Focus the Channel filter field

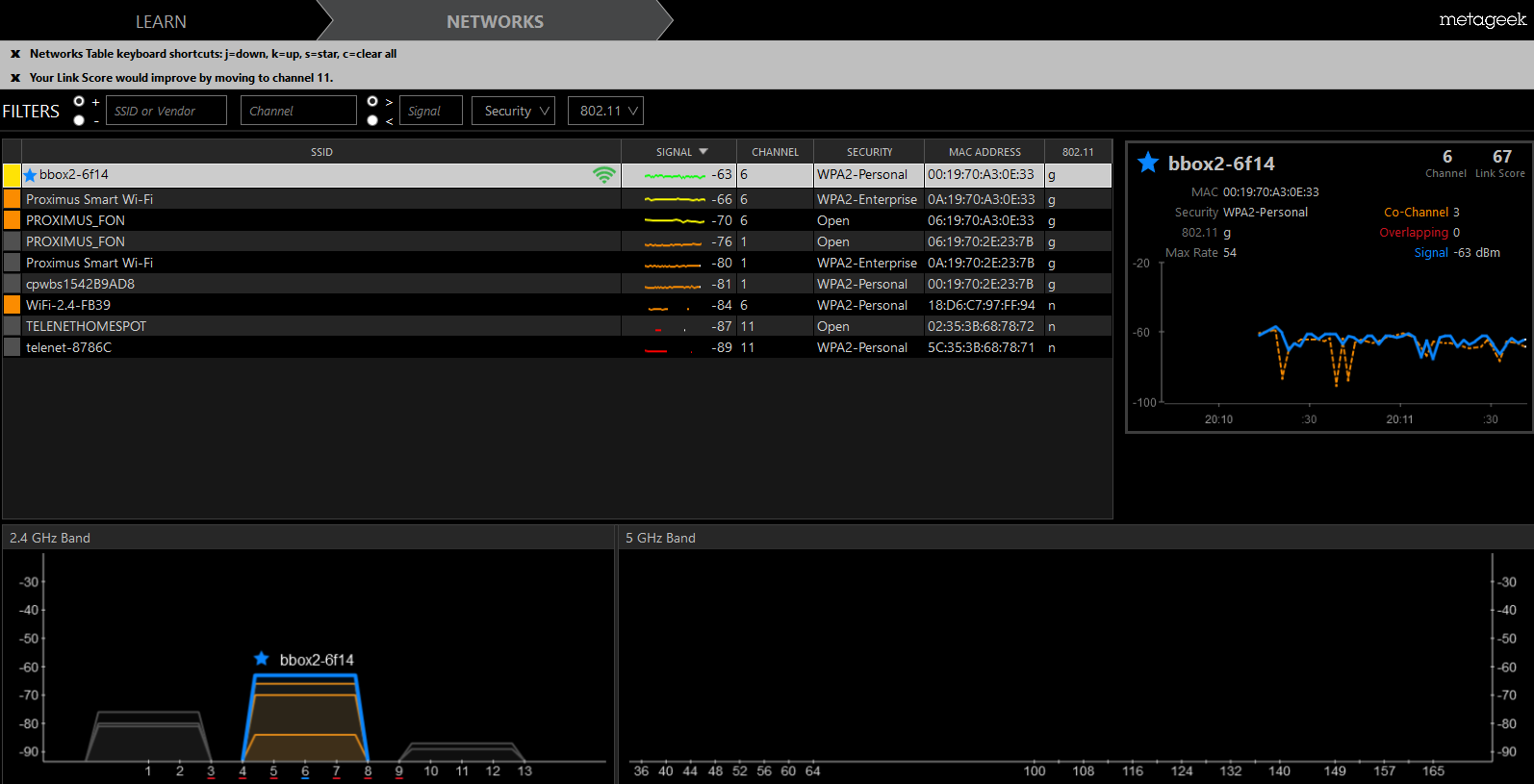coord(298,111)
